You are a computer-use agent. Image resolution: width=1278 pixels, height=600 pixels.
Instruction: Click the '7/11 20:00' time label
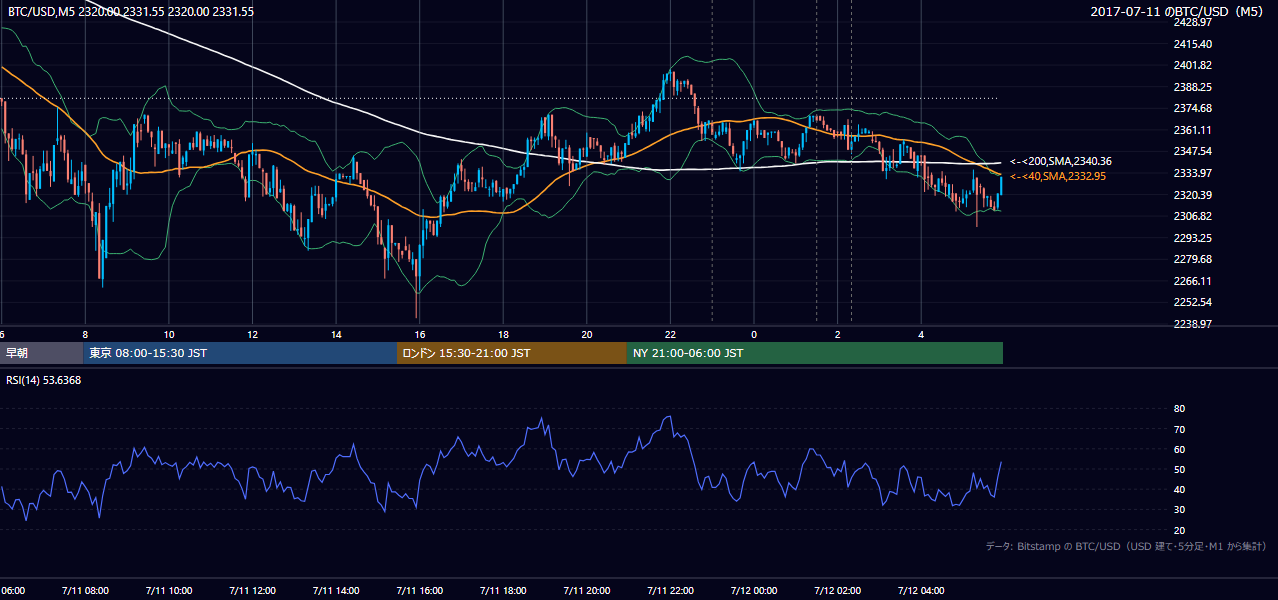pos(587,590)
